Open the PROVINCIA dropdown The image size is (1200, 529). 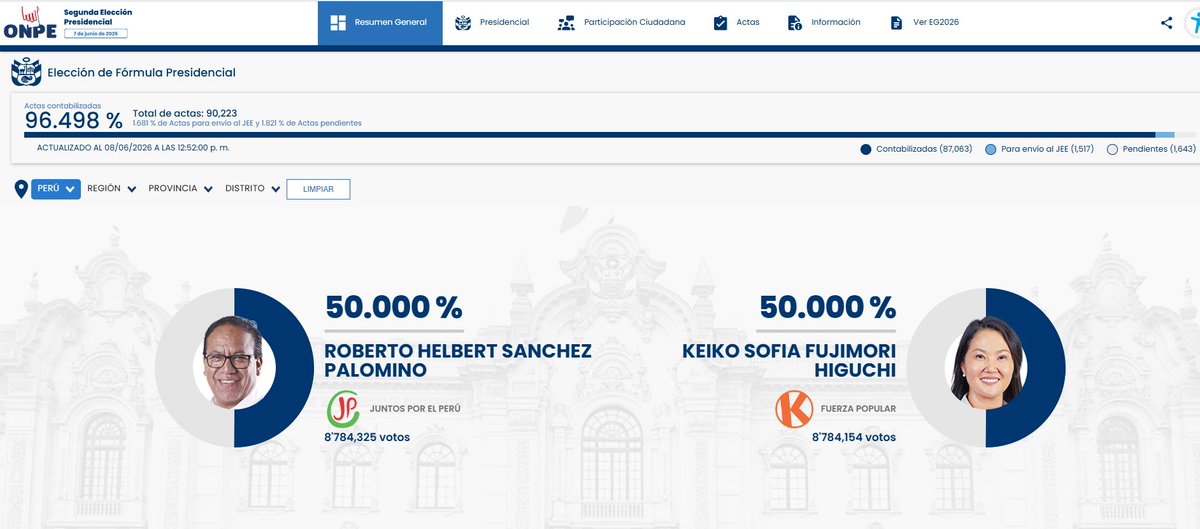point(181,189)
